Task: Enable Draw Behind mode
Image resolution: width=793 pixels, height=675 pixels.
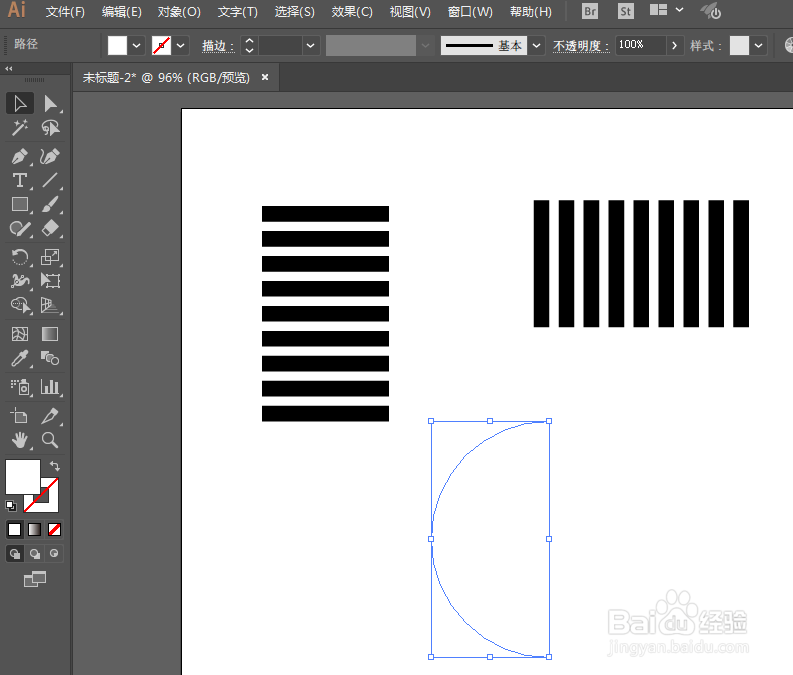Action: 34,554
